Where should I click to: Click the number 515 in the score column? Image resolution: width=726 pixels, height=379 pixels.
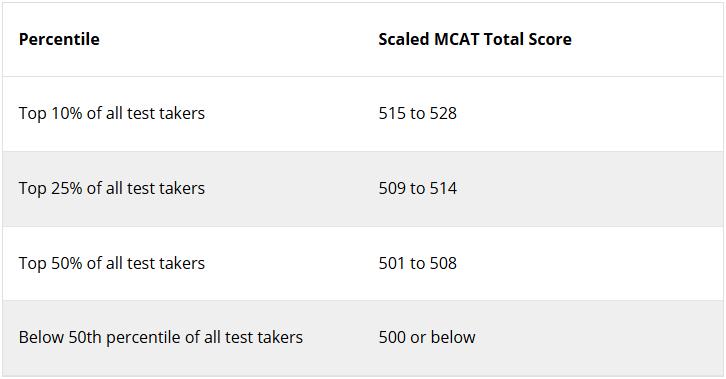(x=392, y=113)
